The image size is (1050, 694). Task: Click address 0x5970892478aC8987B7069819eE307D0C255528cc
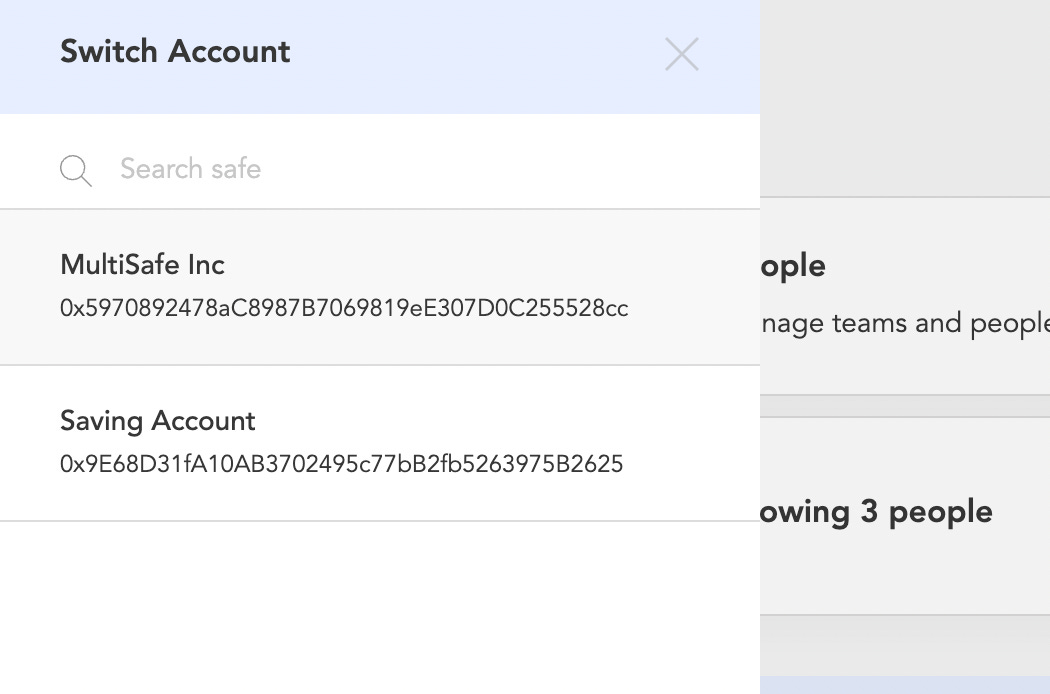pos(344,308)
